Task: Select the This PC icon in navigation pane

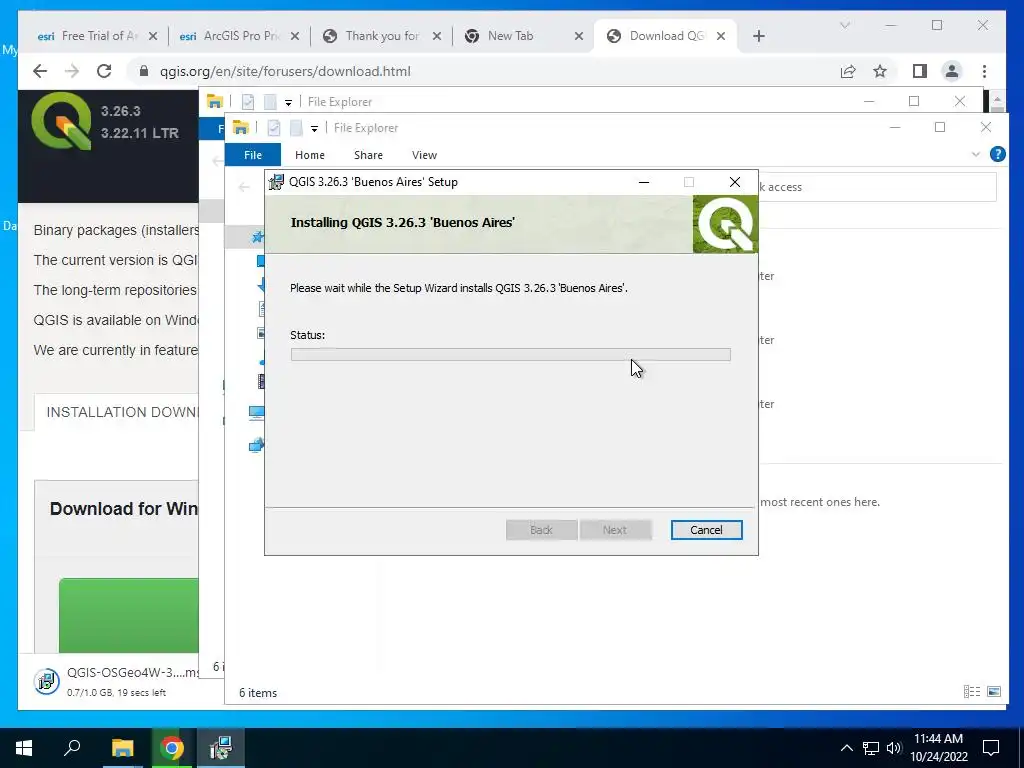Action: [x=257, y=412]
